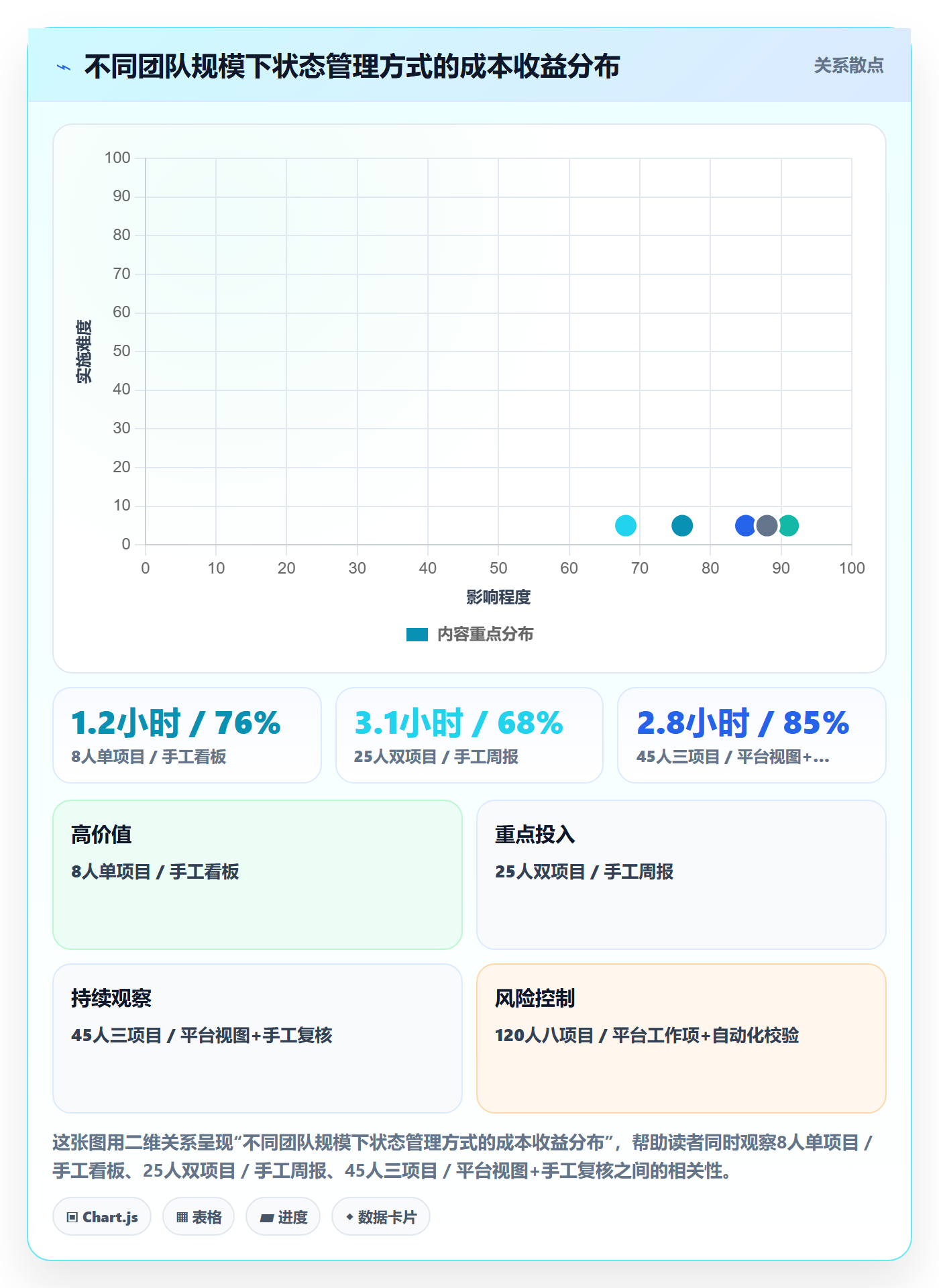Click the 高价值 quadrant card
Image resolution: width=939 pixels, height=1288 pixels.
(258, 874)
